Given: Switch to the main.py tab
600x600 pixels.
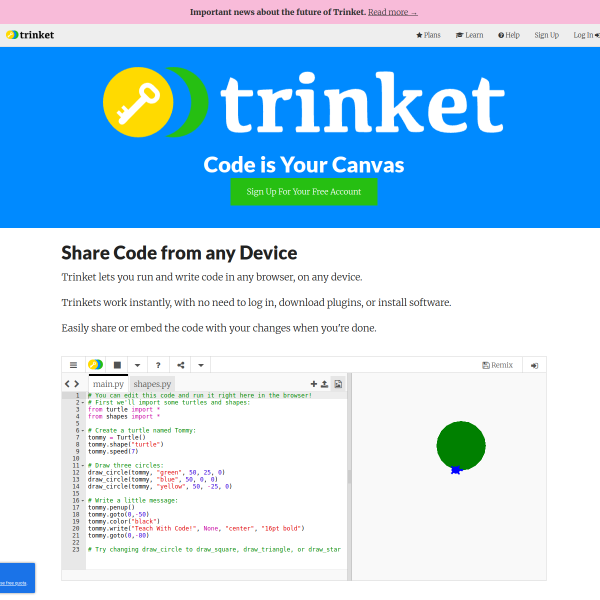Looking at the screenshot, I should click(108, 383).
